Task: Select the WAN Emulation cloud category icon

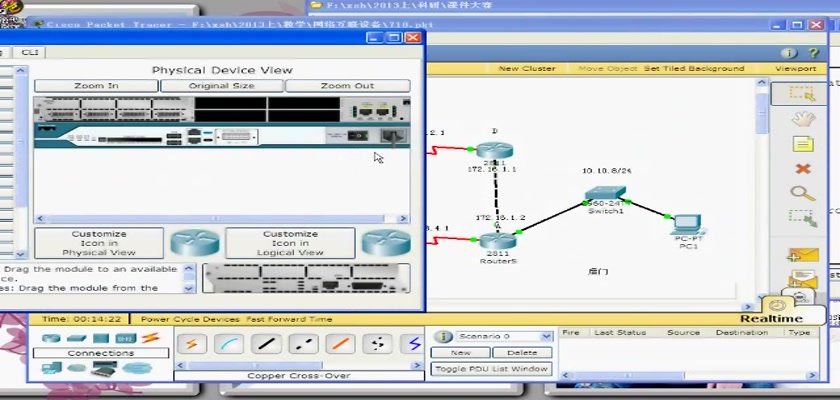Action: [77, 368]
